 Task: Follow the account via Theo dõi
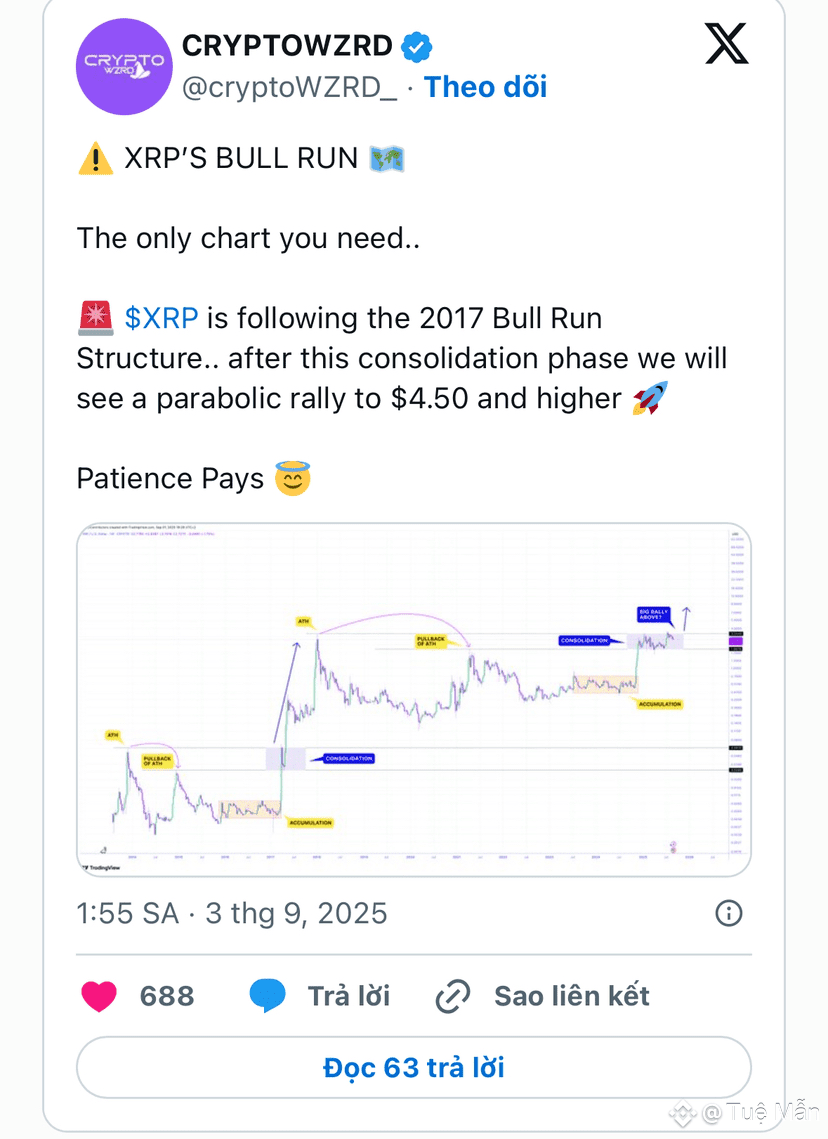[x=485, y=87]
